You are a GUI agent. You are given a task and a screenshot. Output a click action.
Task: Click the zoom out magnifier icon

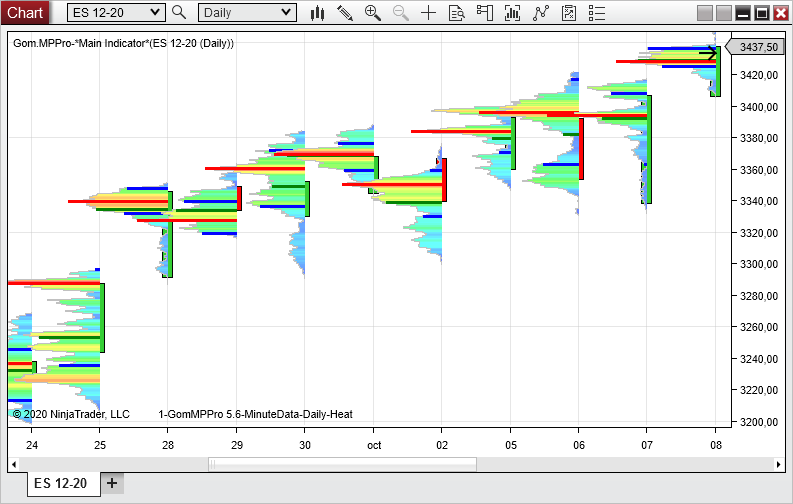point(401,13)
